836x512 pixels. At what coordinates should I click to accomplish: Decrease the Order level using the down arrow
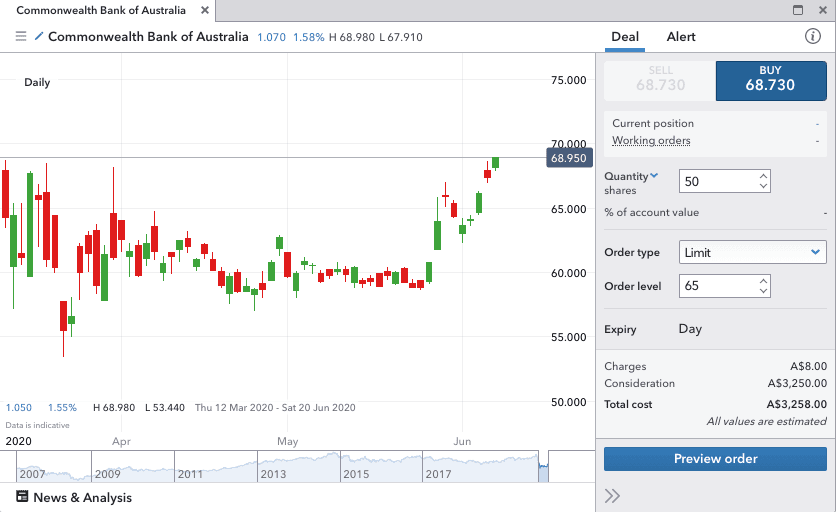pyautogui.click(x=764, y=291)
